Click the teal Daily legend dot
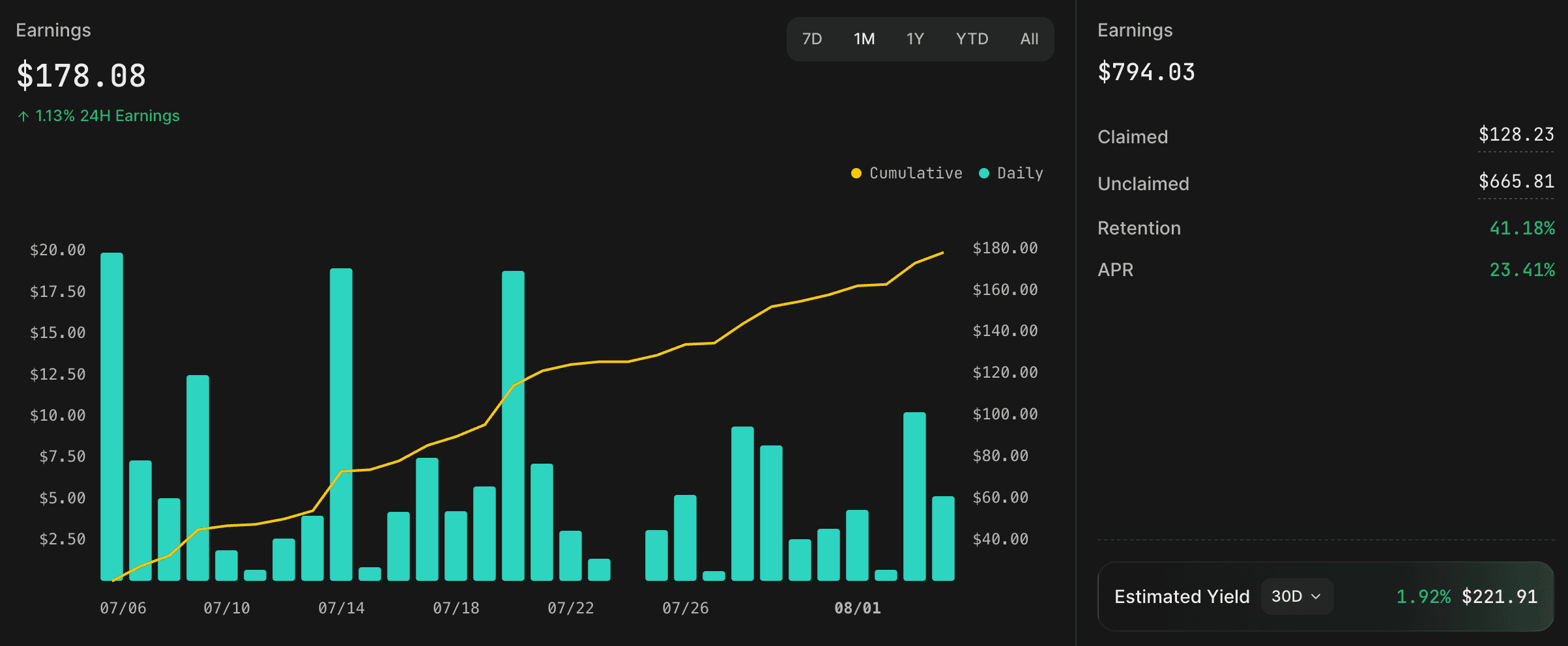This screenshot has width=1568, height=646. pos(984,173)
